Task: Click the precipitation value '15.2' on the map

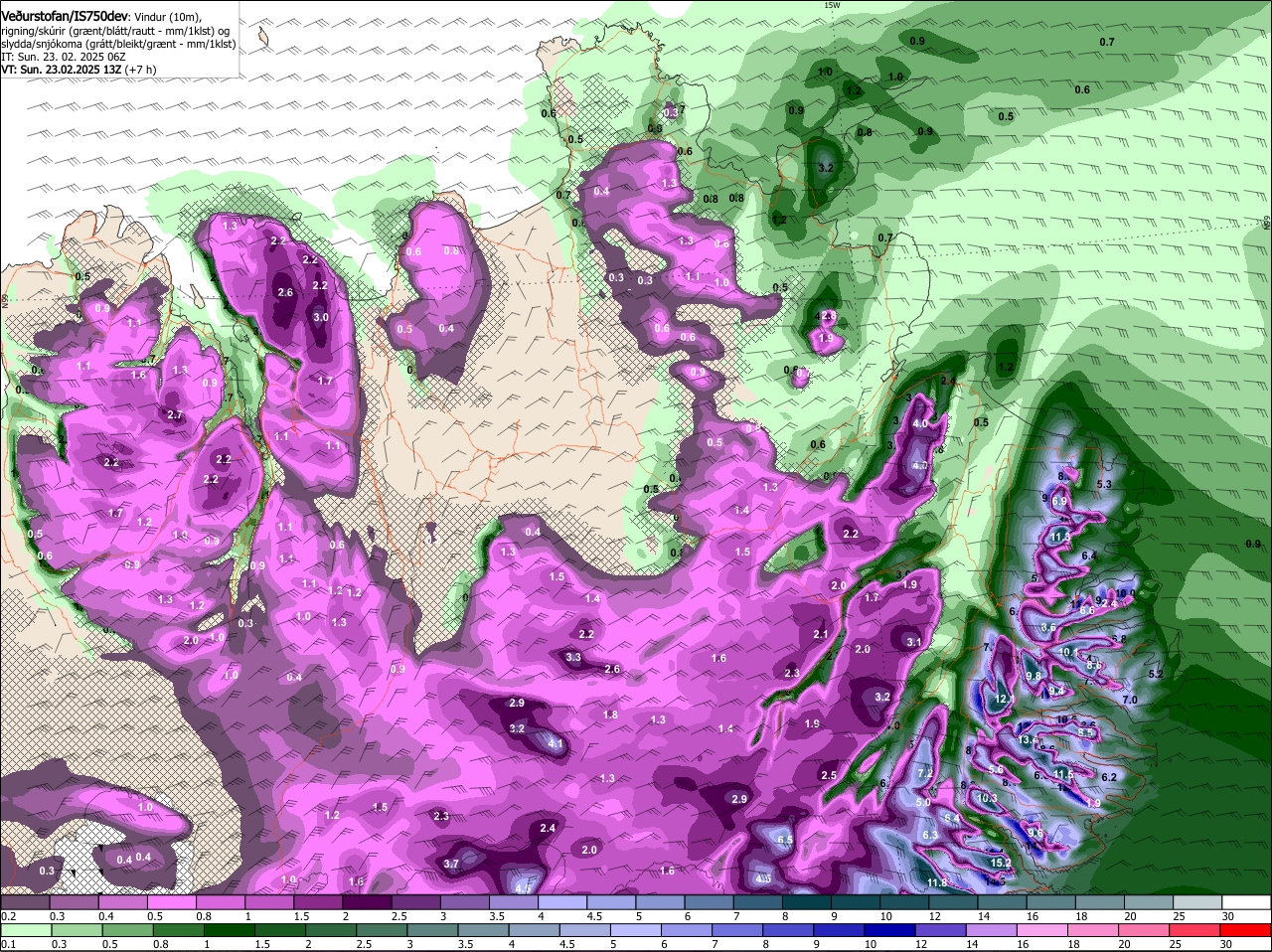Action: 1000,863
